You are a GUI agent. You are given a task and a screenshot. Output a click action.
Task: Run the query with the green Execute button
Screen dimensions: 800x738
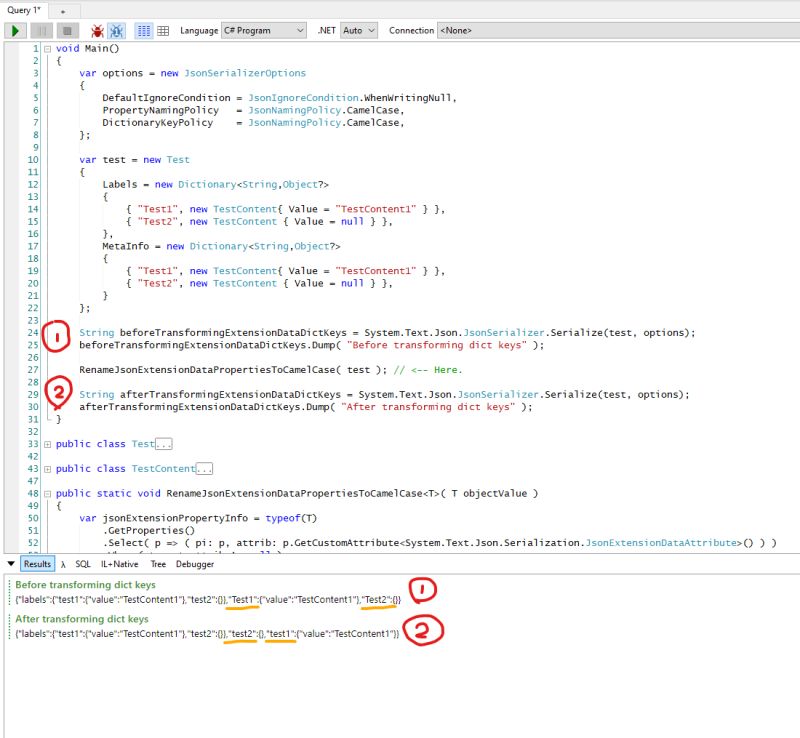14,30
